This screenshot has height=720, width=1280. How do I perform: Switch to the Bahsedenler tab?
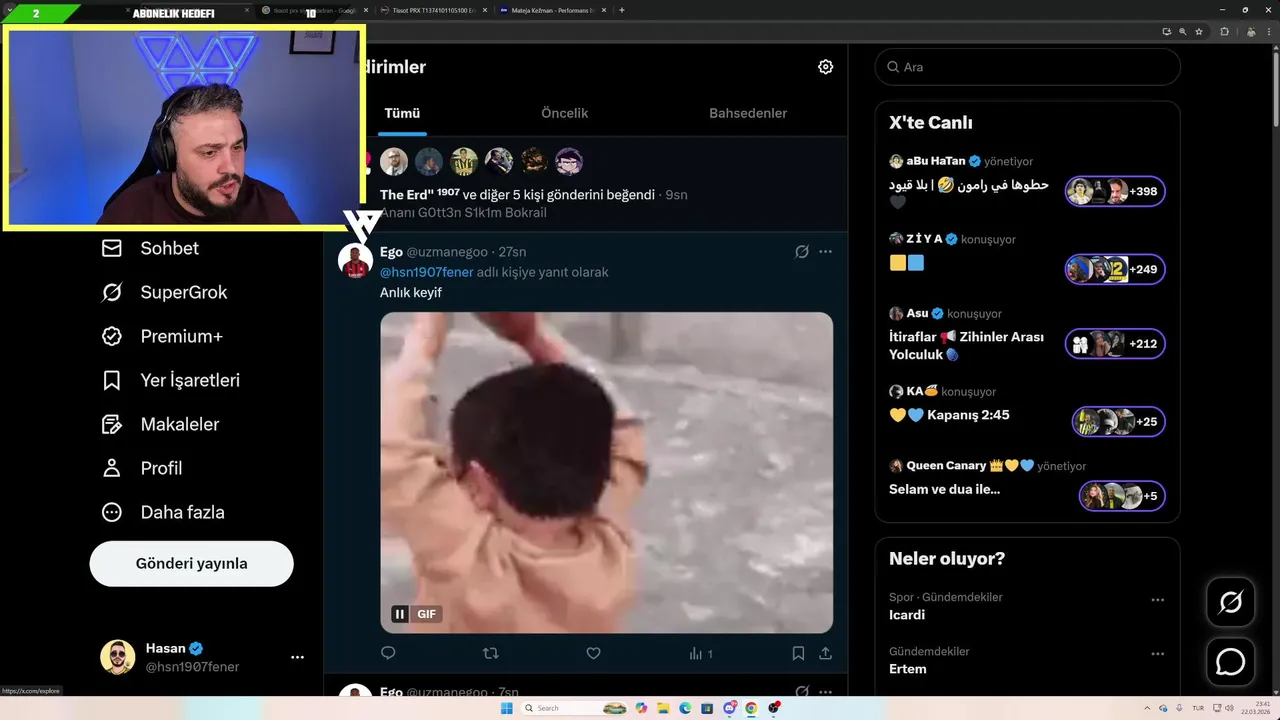tap(748, 113)
